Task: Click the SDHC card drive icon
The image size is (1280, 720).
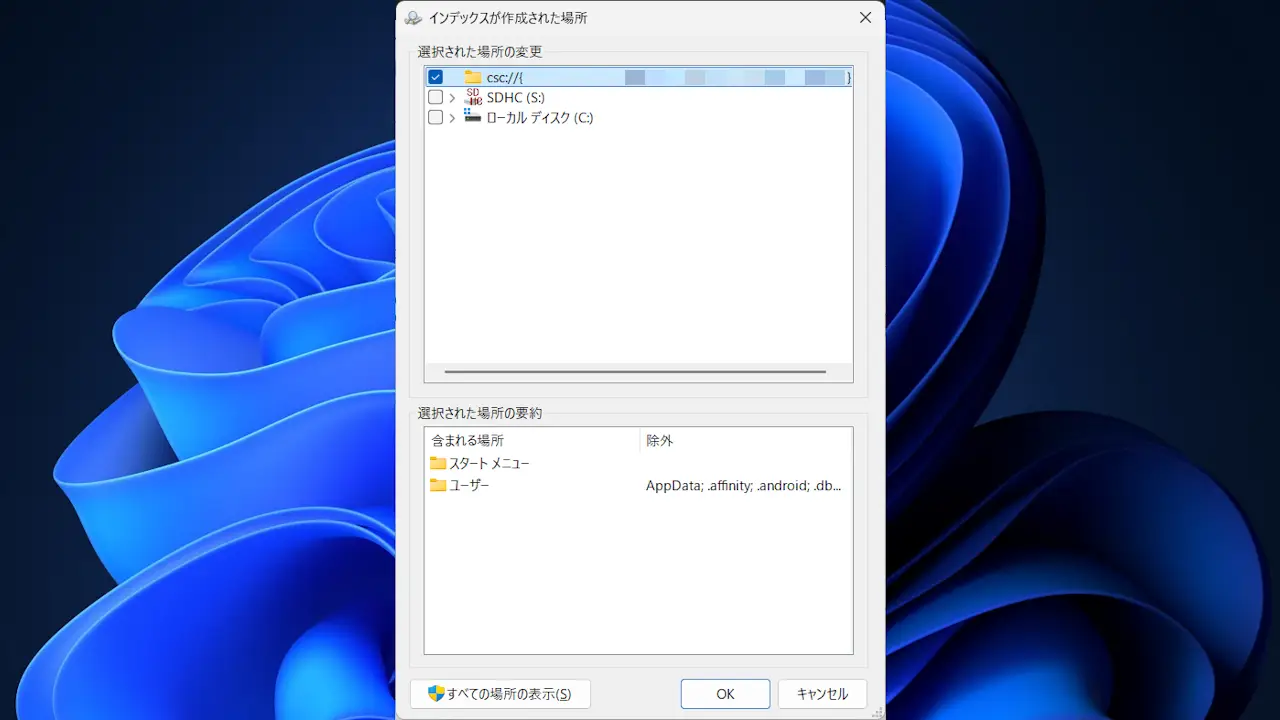Action: (x=473, y=97)
